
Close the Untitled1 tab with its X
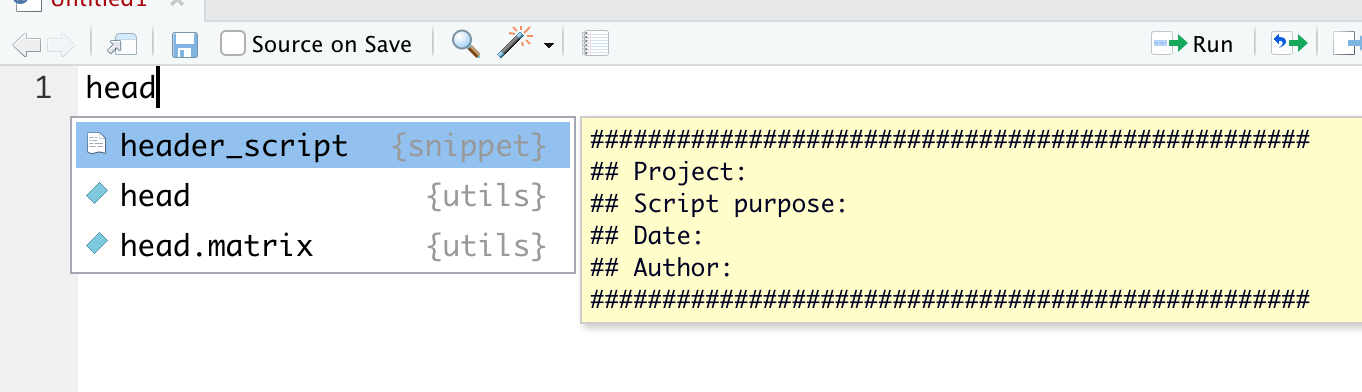click(177, 3)
